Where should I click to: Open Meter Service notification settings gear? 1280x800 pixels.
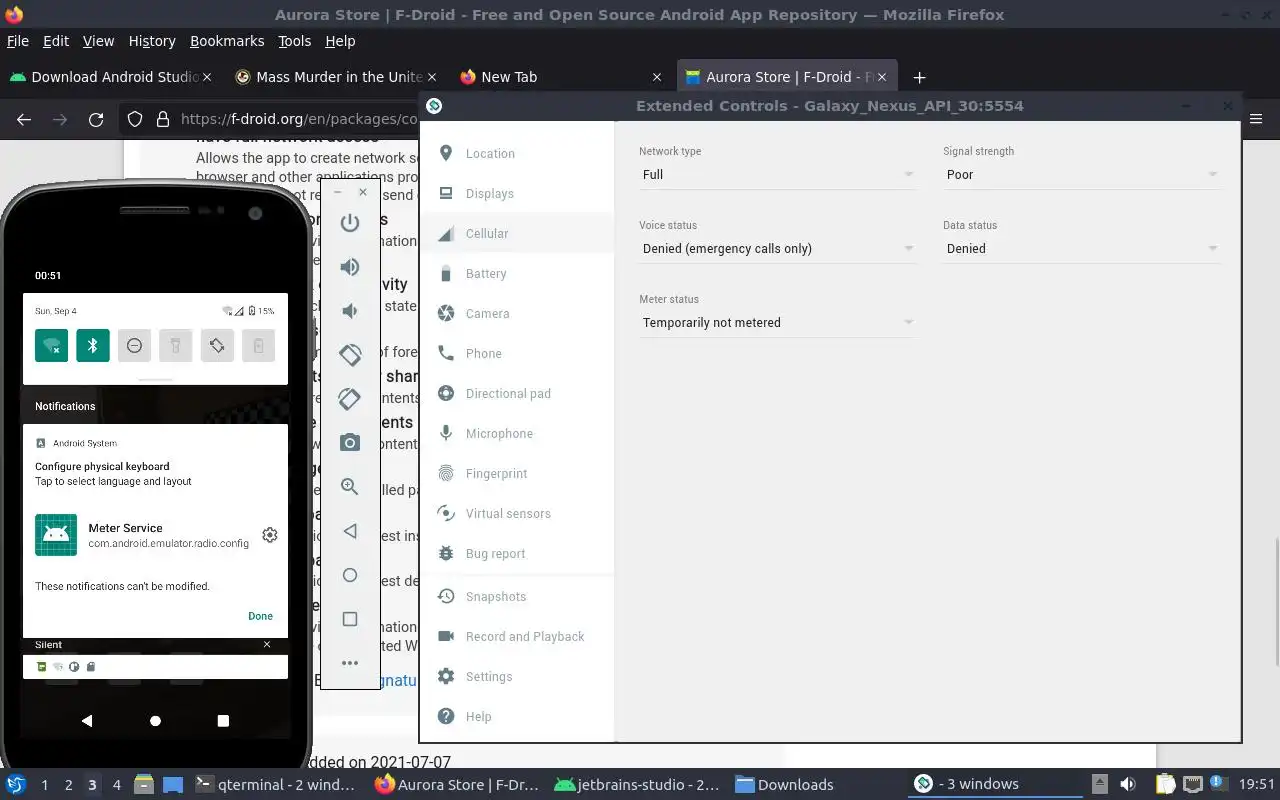coord(270,535)
